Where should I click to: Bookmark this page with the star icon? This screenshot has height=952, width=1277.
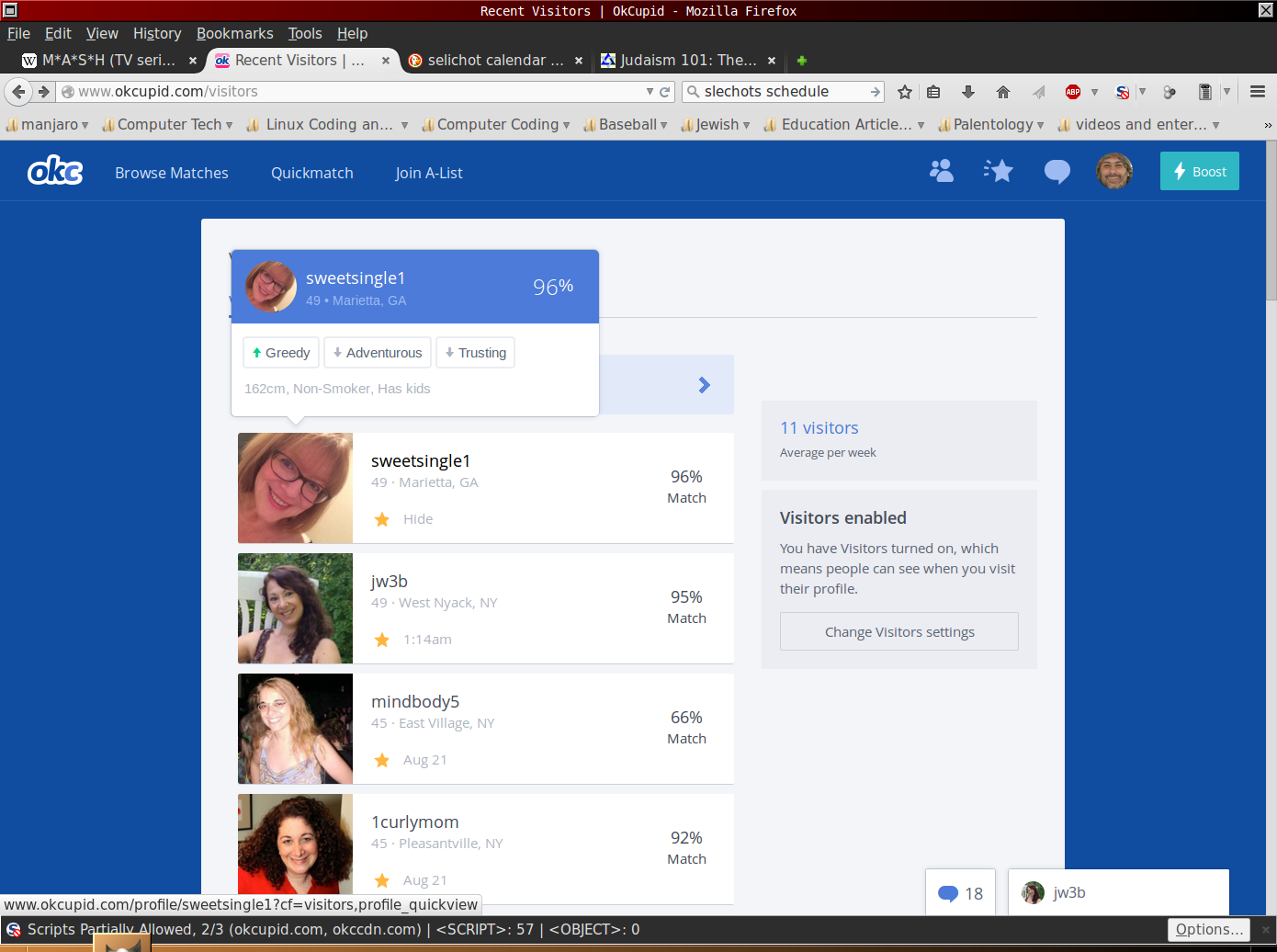[x=905, y=92]
